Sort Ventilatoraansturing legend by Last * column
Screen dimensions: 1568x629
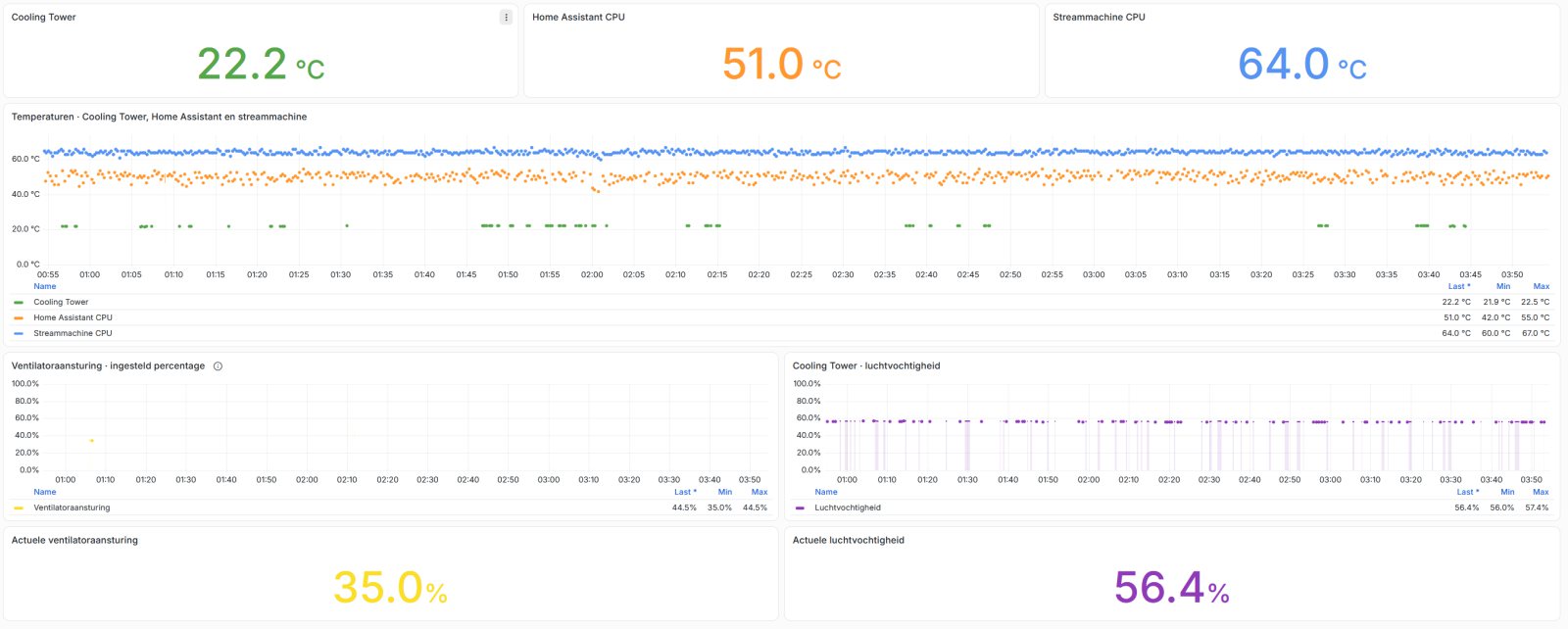click(x=685, y=493)
